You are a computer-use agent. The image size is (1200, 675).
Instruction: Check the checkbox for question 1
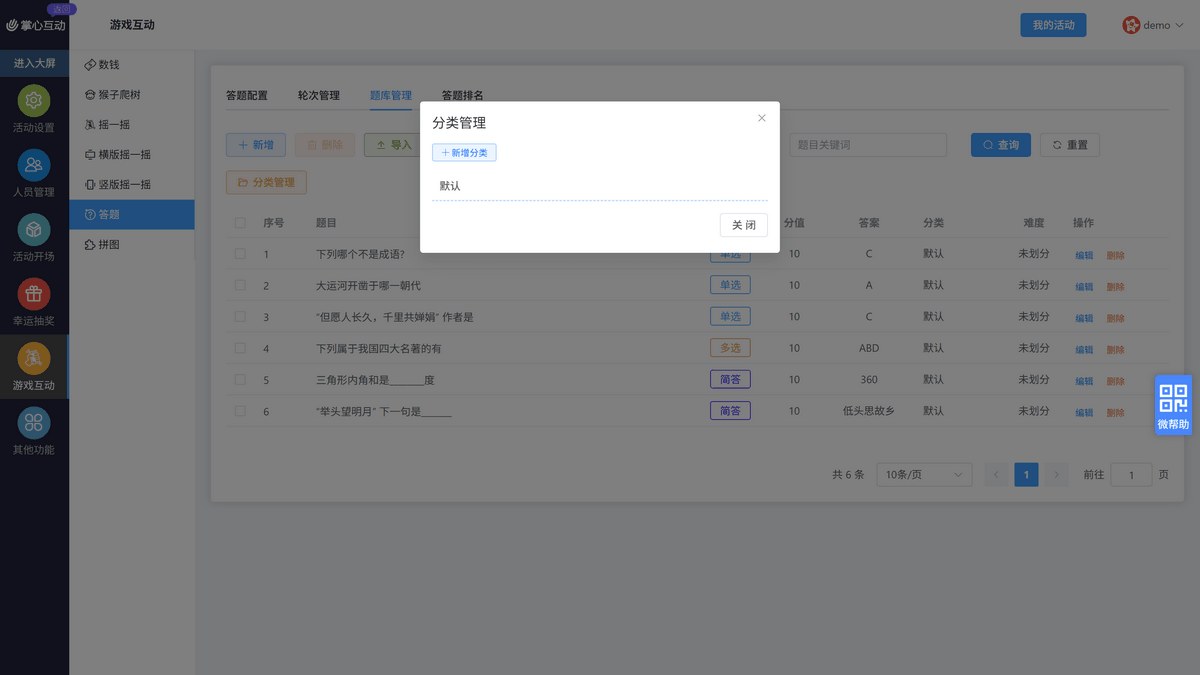click(x=240, y=254)
